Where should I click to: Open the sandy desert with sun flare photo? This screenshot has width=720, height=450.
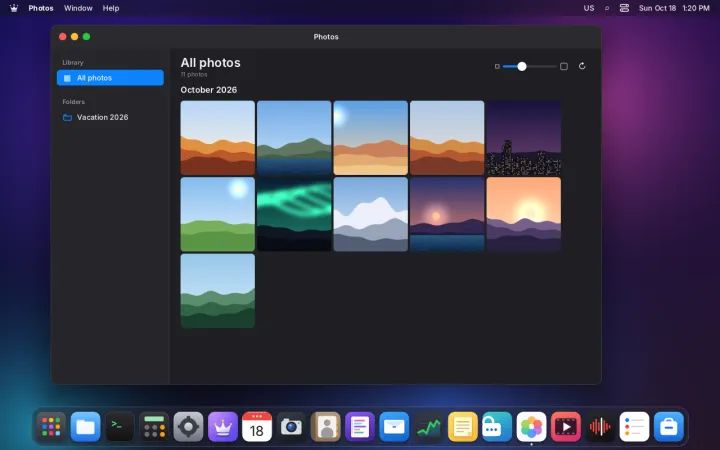[371, 138]
